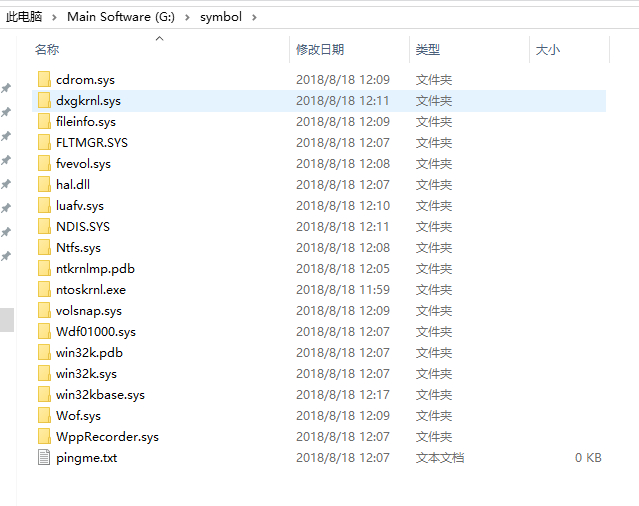The width and height of the screenshot is (639, 506).
Task: Click the ntoskrnl.exe folder icon
Action: pyautogui.click(x=43, y=289)
